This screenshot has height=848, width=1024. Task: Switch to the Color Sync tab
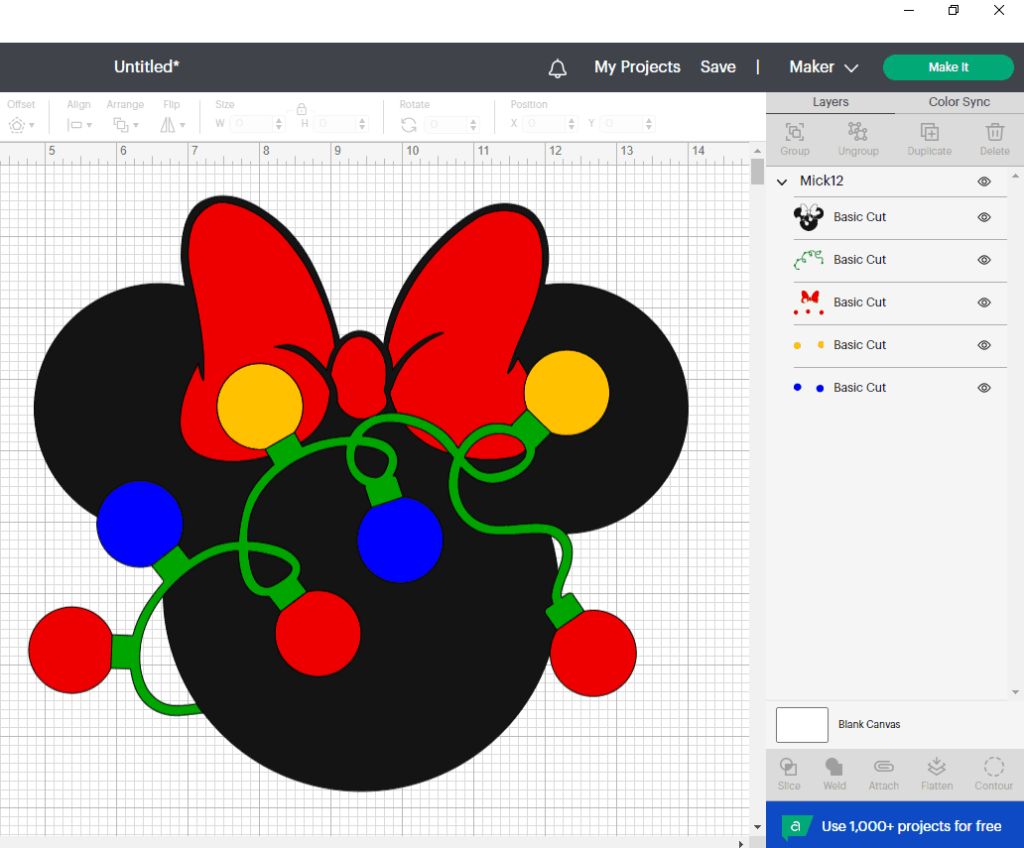958,102
